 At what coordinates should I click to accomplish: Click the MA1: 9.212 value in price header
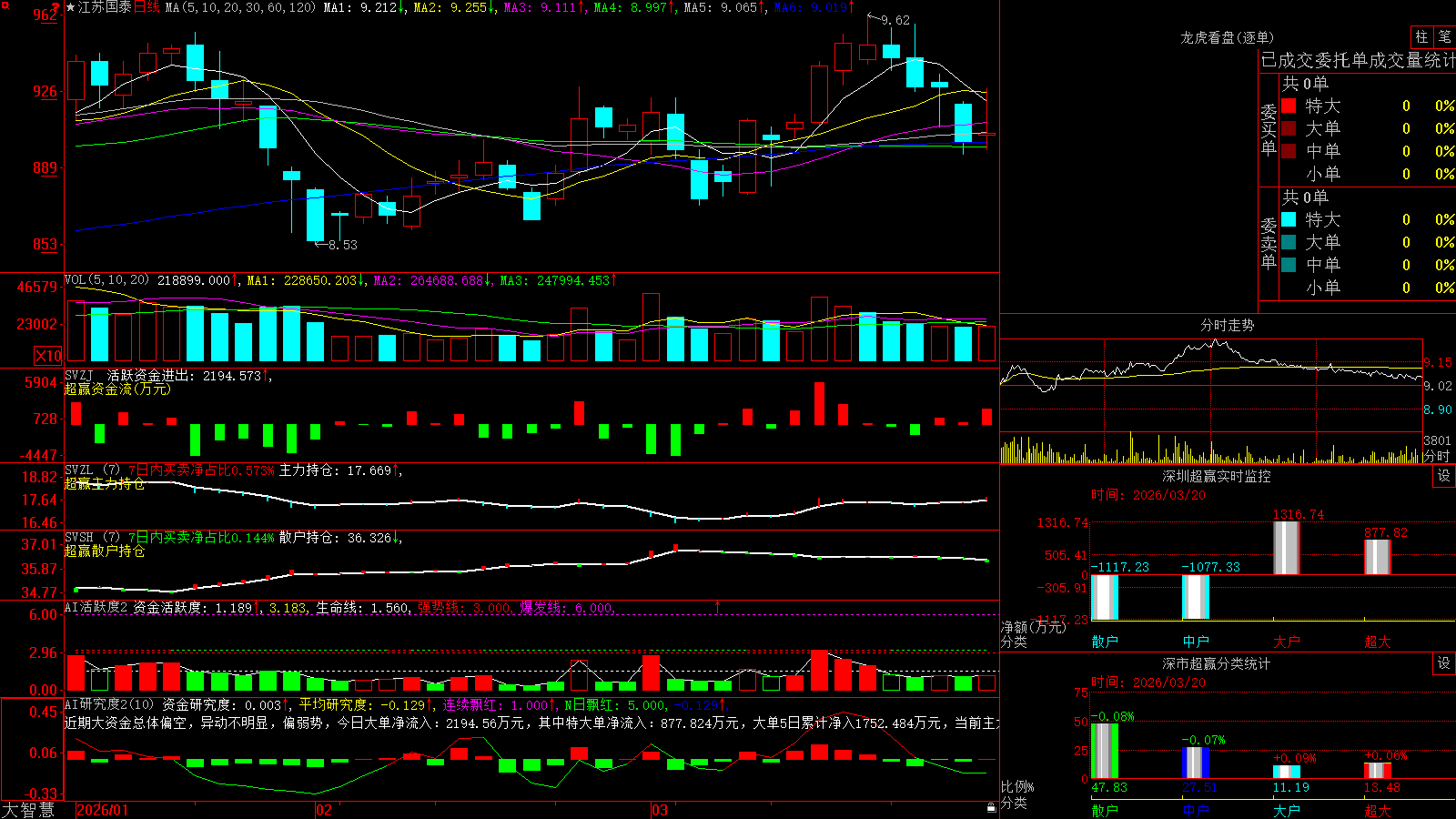click(360, 7)
